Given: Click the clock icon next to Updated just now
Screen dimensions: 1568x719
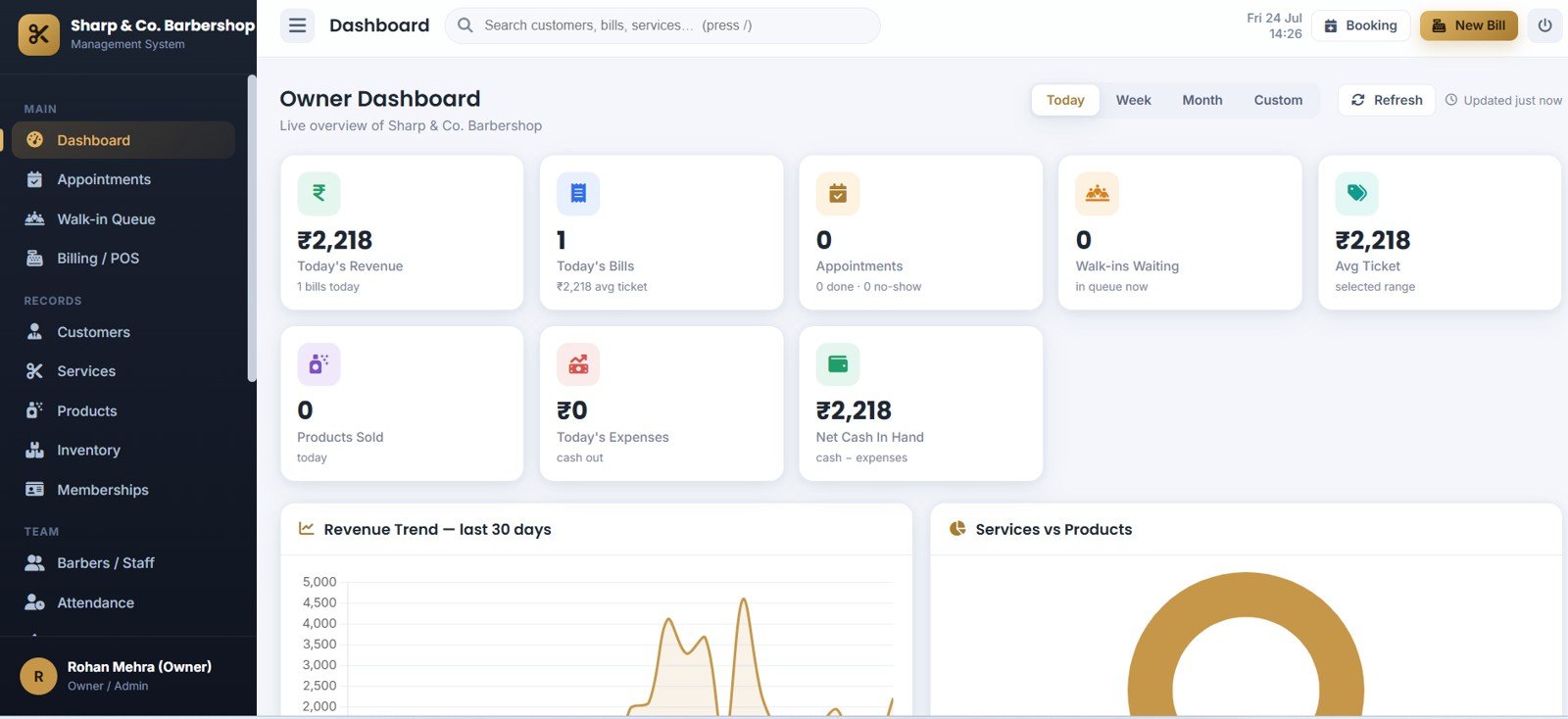Looking at the screenshot, I should 1451,100.
